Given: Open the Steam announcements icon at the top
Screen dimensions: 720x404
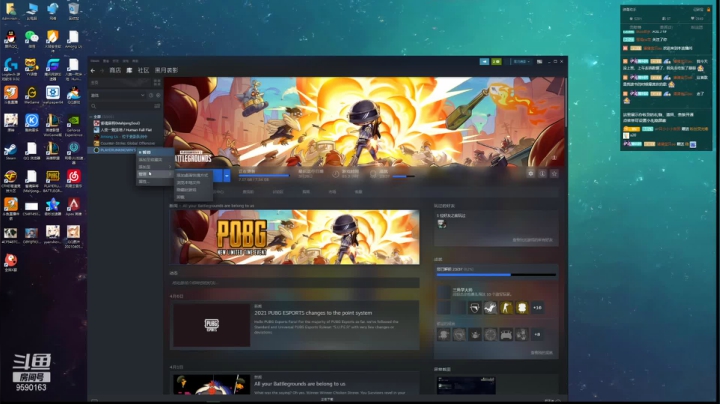Looking at the screenshot, I should [x=484, y=62].
